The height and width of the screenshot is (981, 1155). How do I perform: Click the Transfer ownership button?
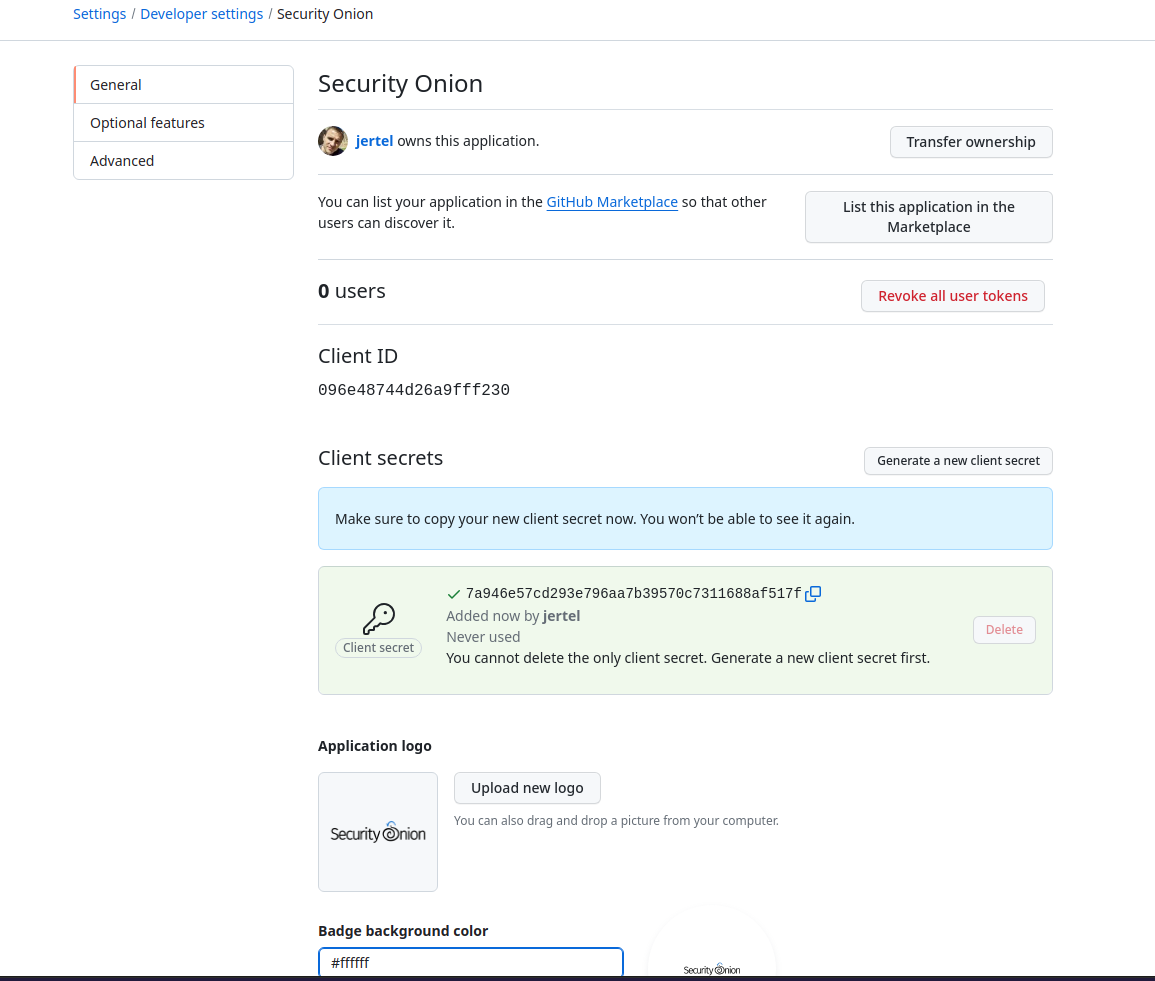[970, 142]
